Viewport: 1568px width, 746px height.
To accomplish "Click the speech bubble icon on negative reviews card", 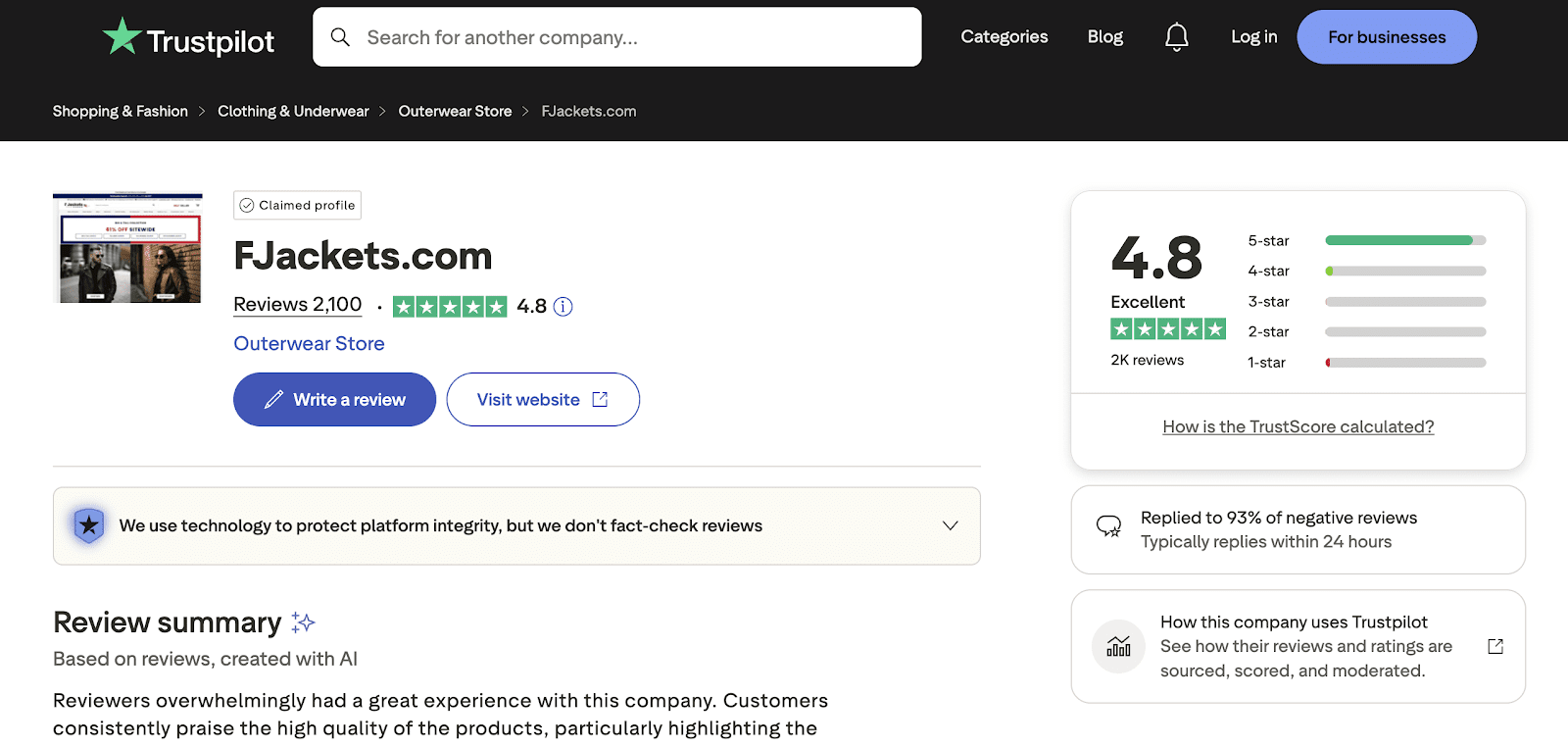I will click(x=1110, y=528).
